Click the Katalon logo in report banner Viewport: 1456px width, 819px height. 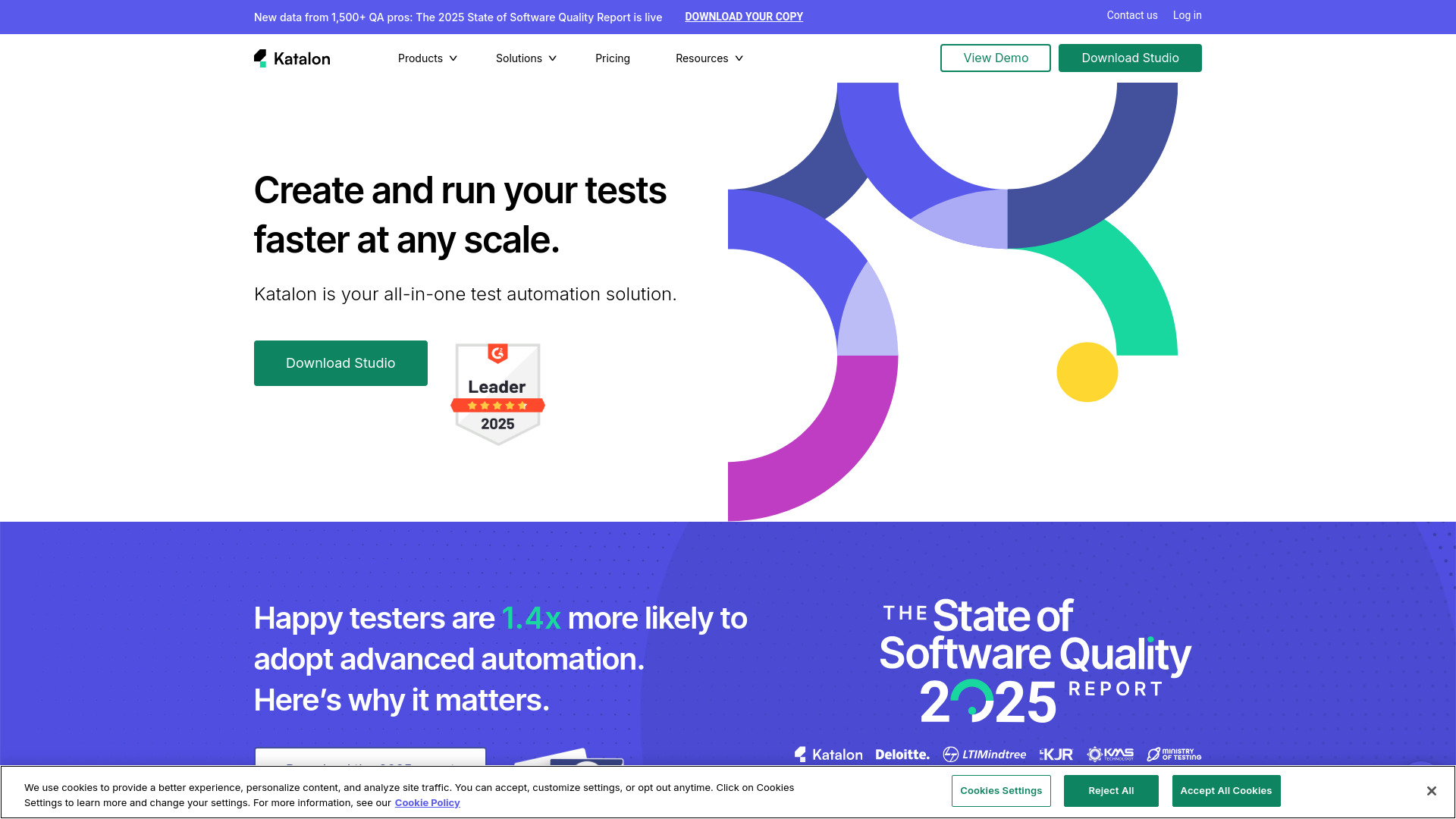pyautogui.click(x=829, y=755)
